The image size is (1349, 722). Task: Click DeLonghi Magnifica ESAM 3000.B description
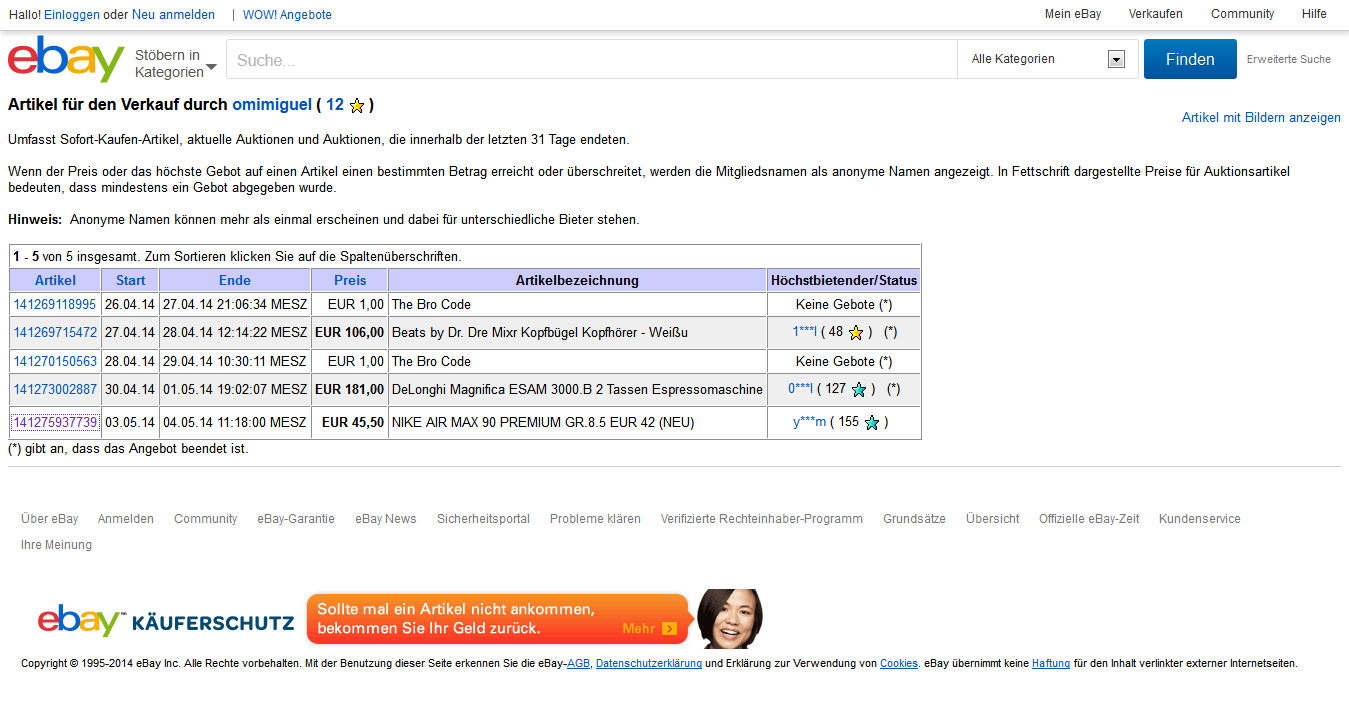click(577, 389)
